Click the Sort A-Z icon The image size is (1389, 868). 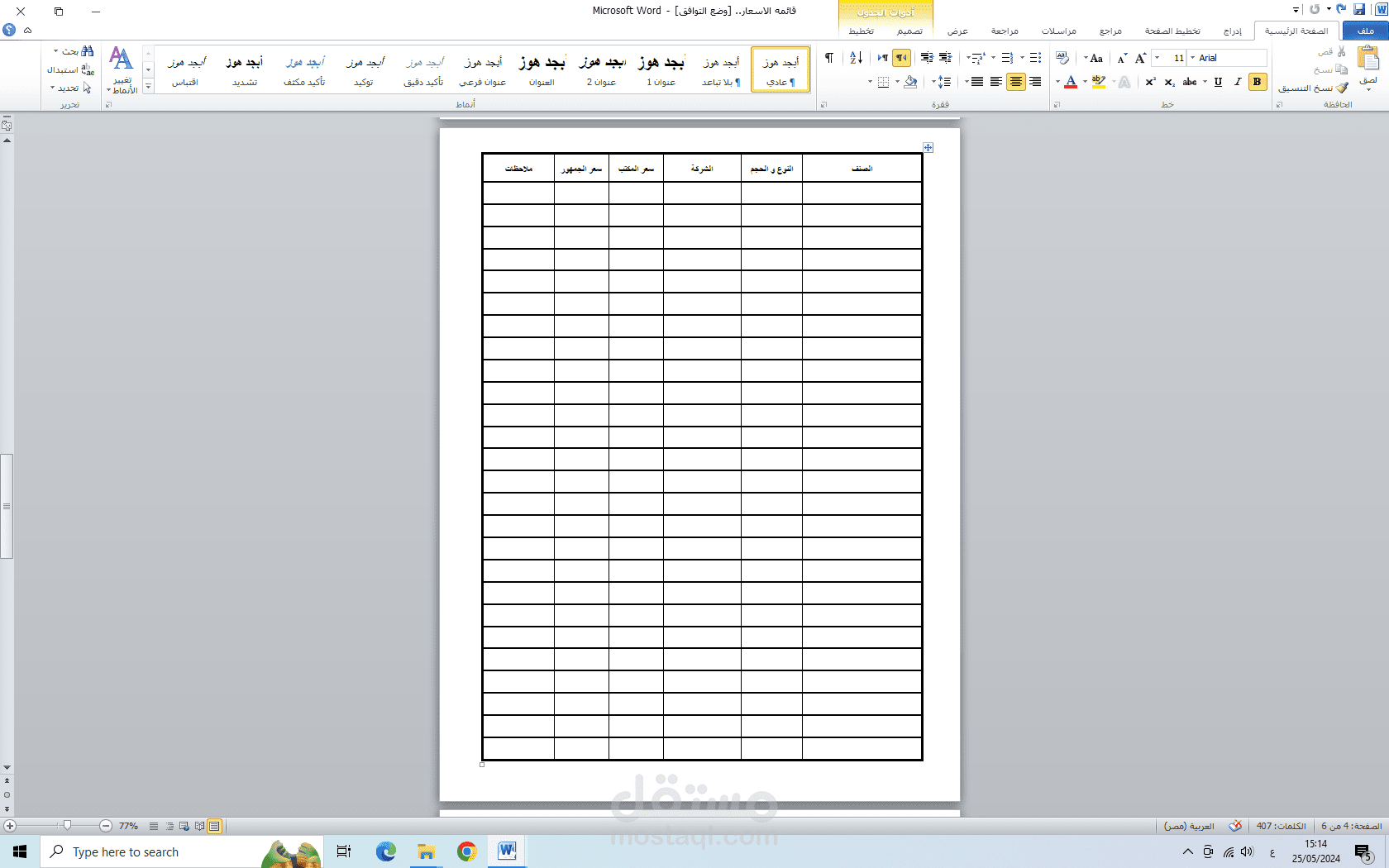[857, 58]
